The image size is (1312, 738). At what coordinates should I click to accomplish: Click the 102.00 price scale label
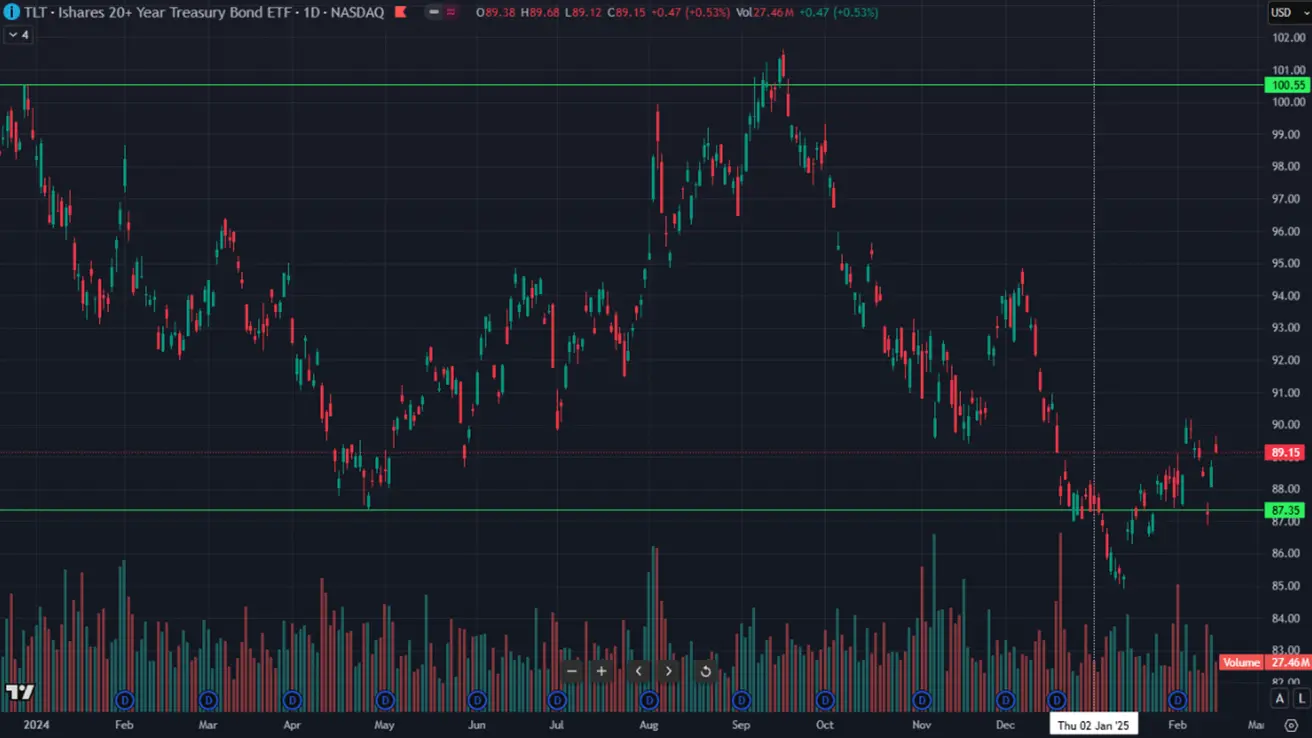1288,38
